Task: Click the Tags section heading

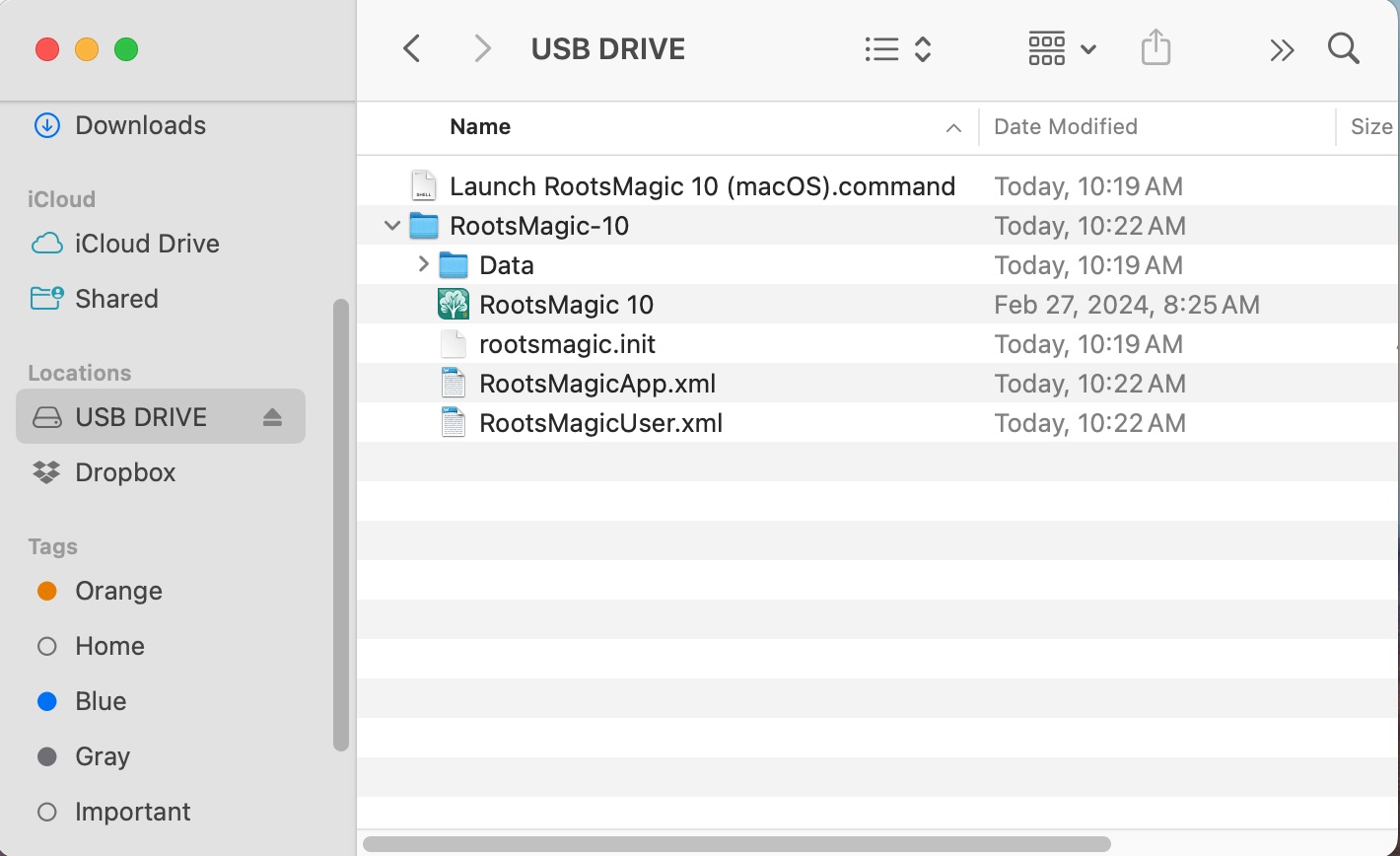Action: pos(52,546)
